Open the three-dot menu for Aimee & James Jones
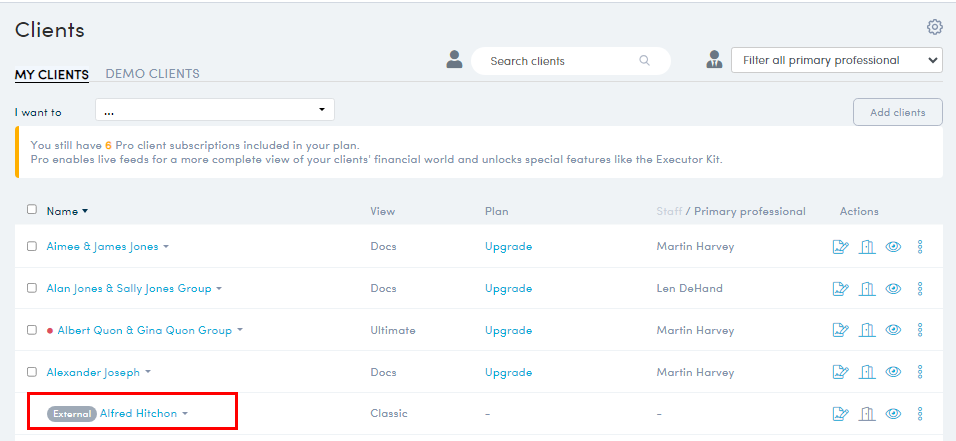Viewport: 956px width, 441px height. [x=920, y=246]
